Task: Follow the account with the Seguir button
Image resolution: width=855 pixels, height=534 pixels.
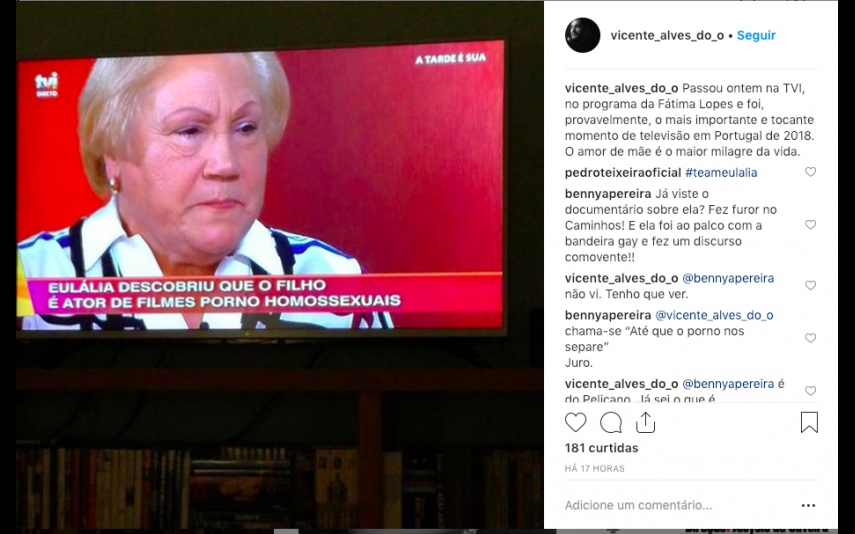Action: tap(756, 35)
